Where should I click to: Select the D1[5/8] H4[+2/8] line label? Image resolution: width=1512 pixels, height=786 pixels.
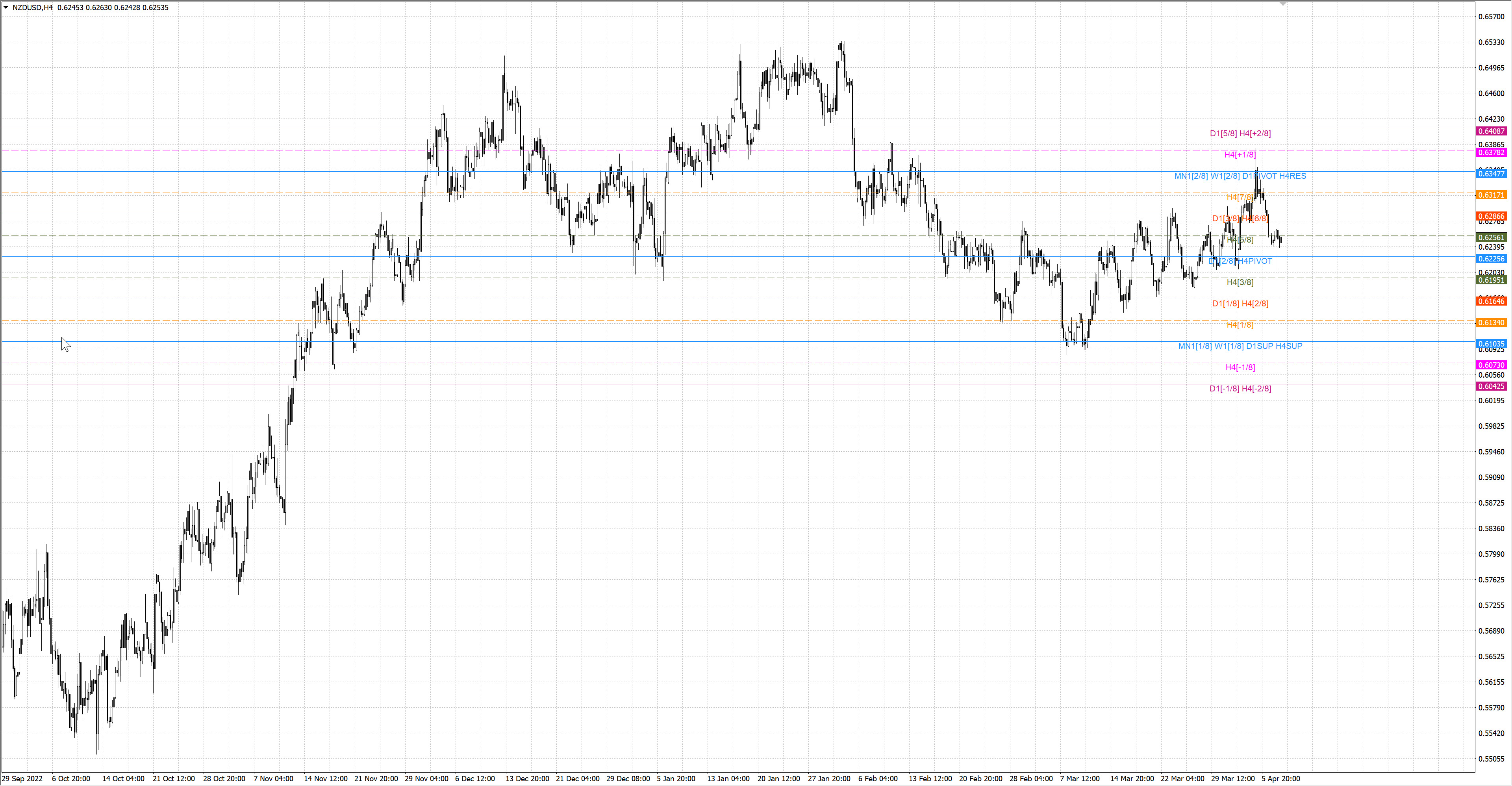tap(1240, 134)
